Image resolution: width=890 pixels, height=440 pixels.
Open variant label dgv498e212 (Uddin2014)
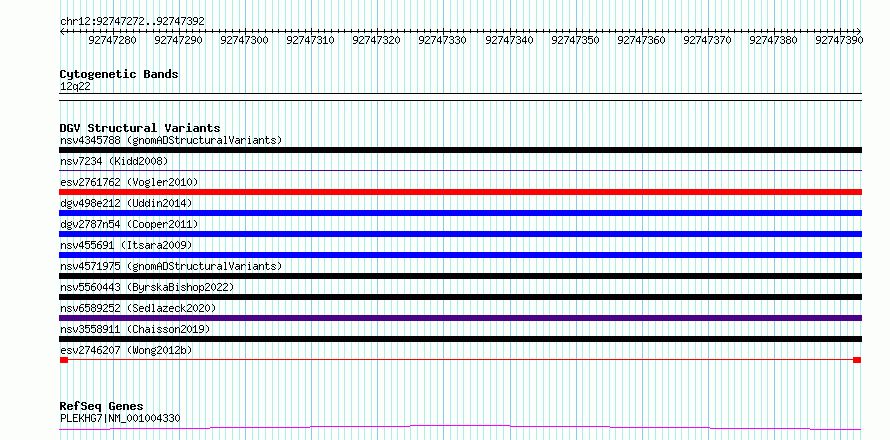click(126, 203)
